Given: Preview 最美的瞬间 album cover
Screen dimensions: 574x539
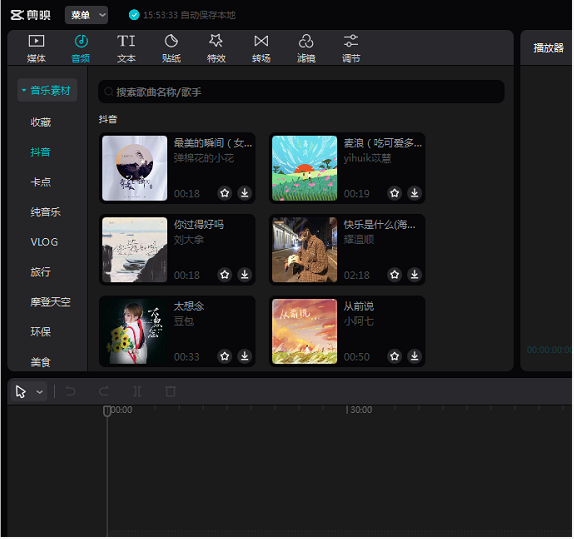Looking at the screenshot, I should click(135, 168).
